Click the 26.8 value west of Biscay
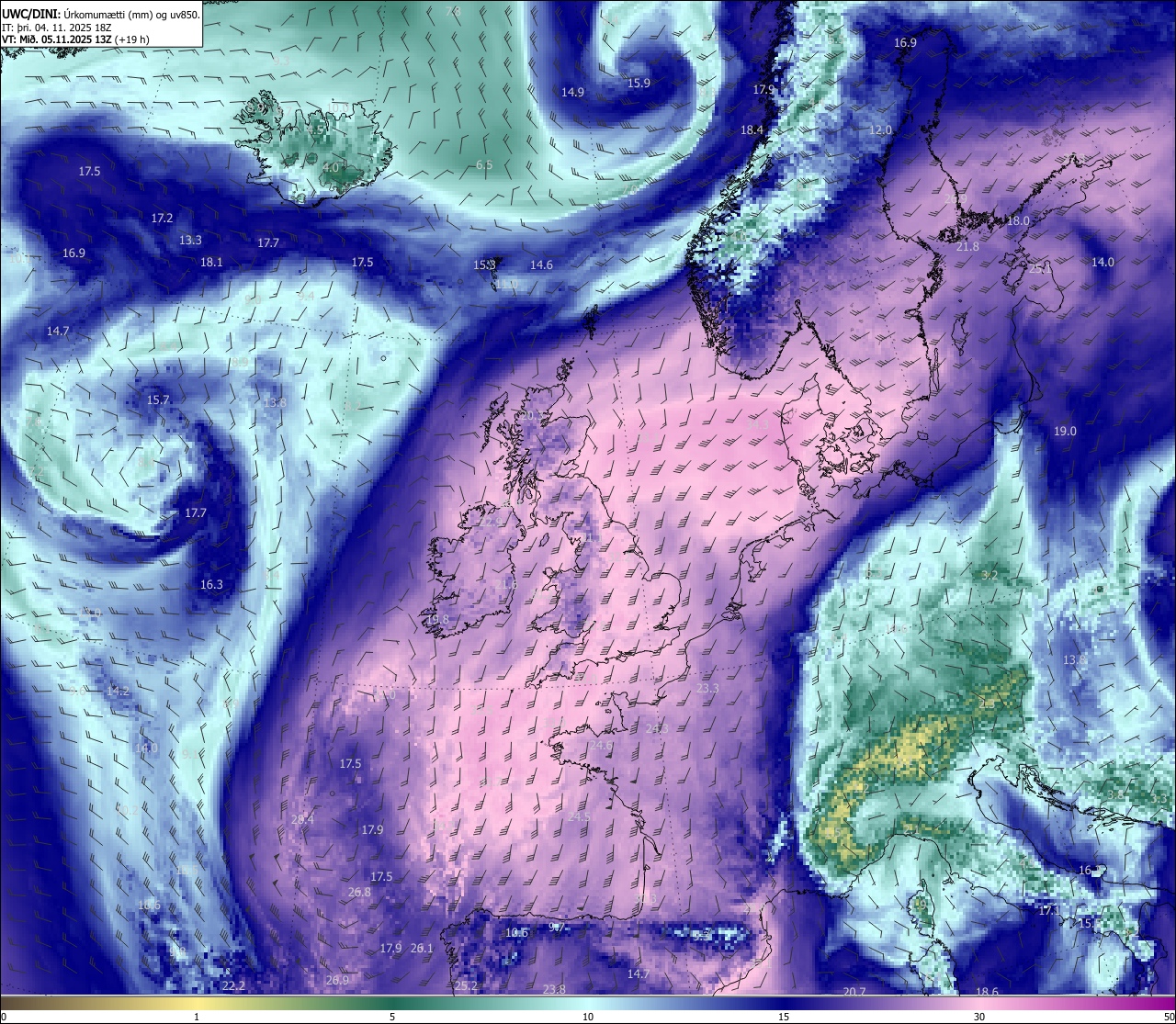Viewport: 1176px width, 1024px height. pos(359,893)
